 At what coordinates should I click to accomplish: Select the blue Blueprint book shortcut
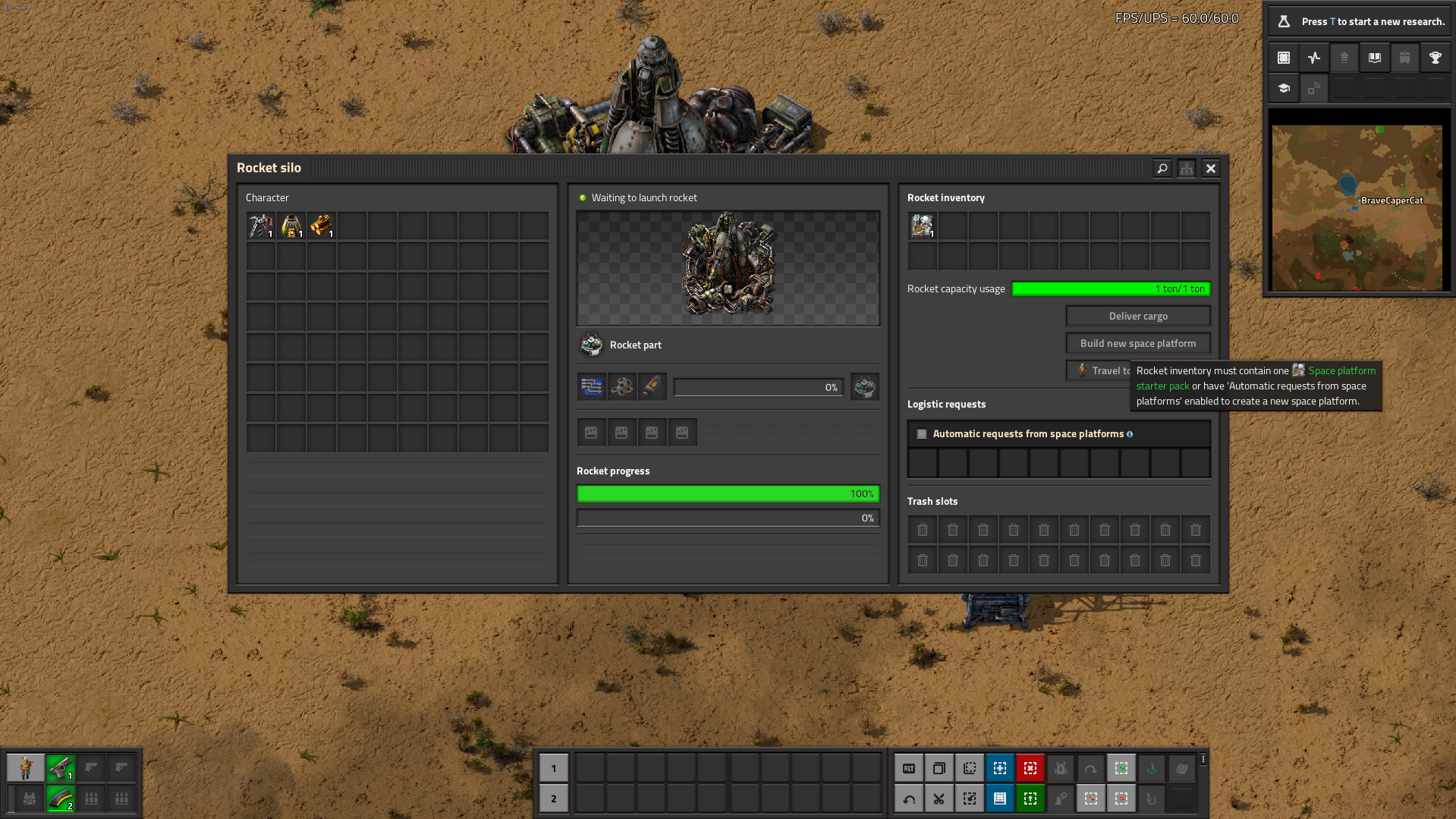pyautogui.click(x=1000, y=799)
